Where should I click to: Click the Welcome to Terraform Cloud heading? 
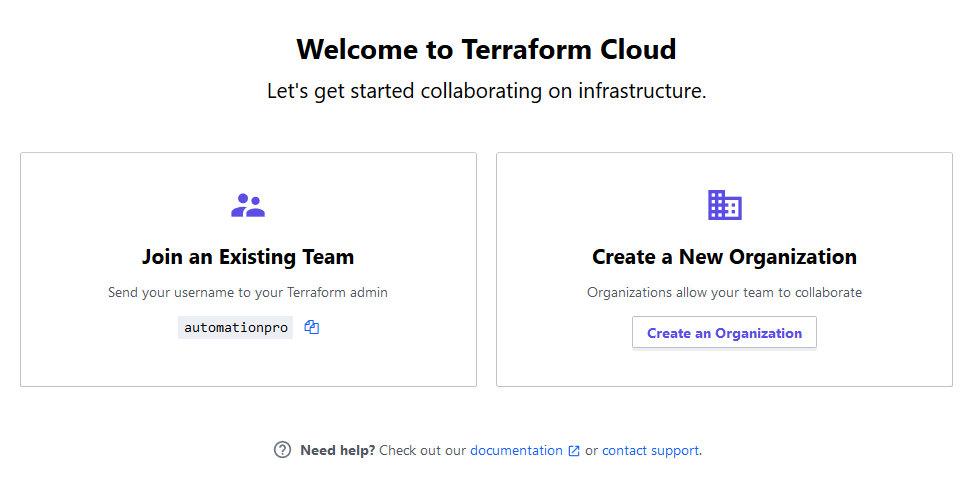click(486, 50)
